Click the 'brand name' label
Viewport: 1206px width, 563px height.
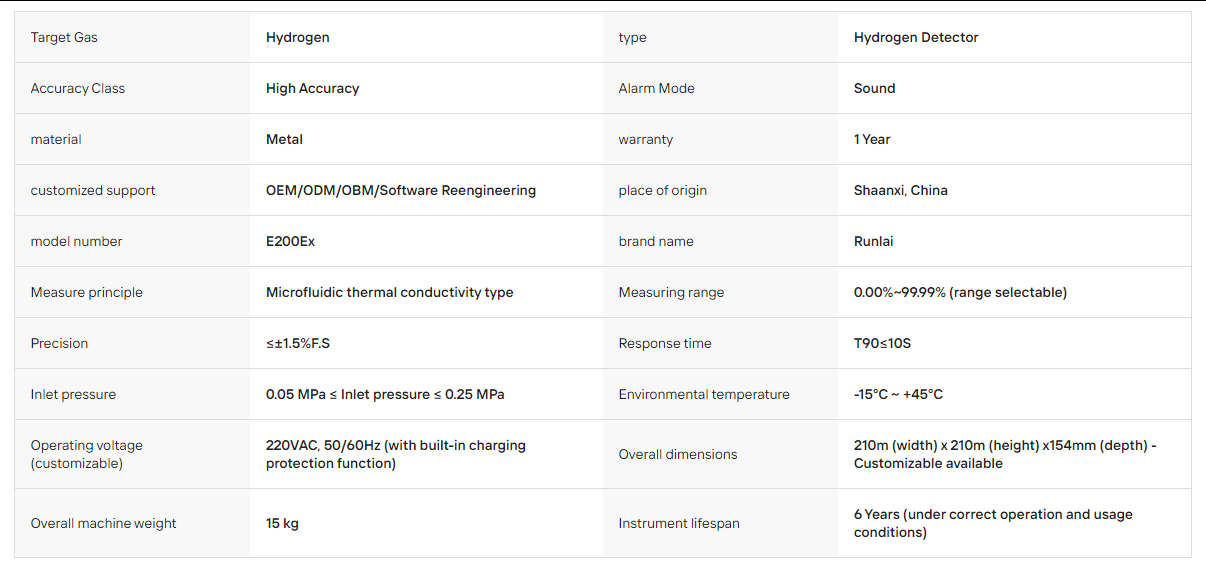656,241
